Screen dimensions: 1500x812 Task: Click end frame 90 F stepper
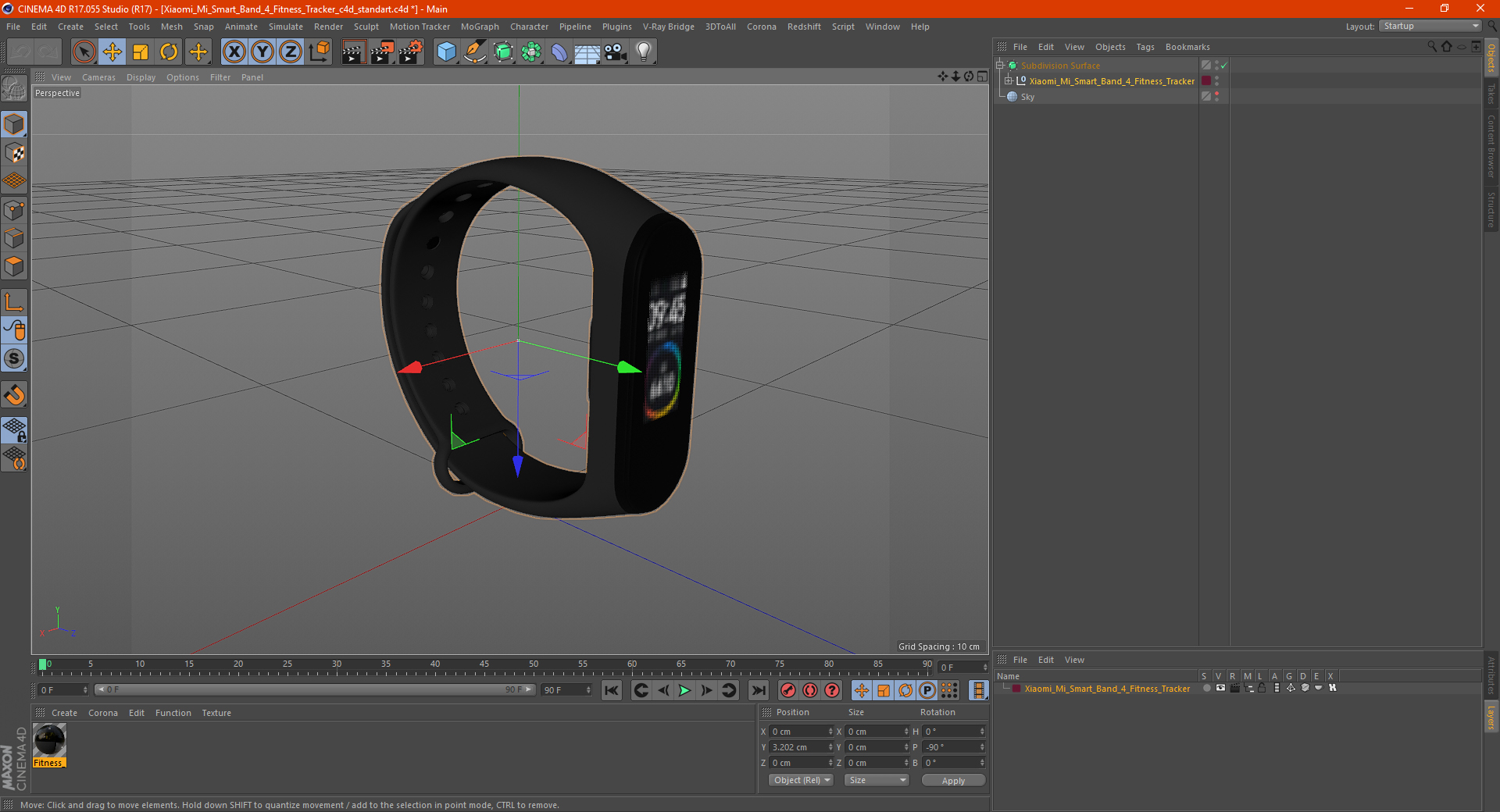(588, 690)
